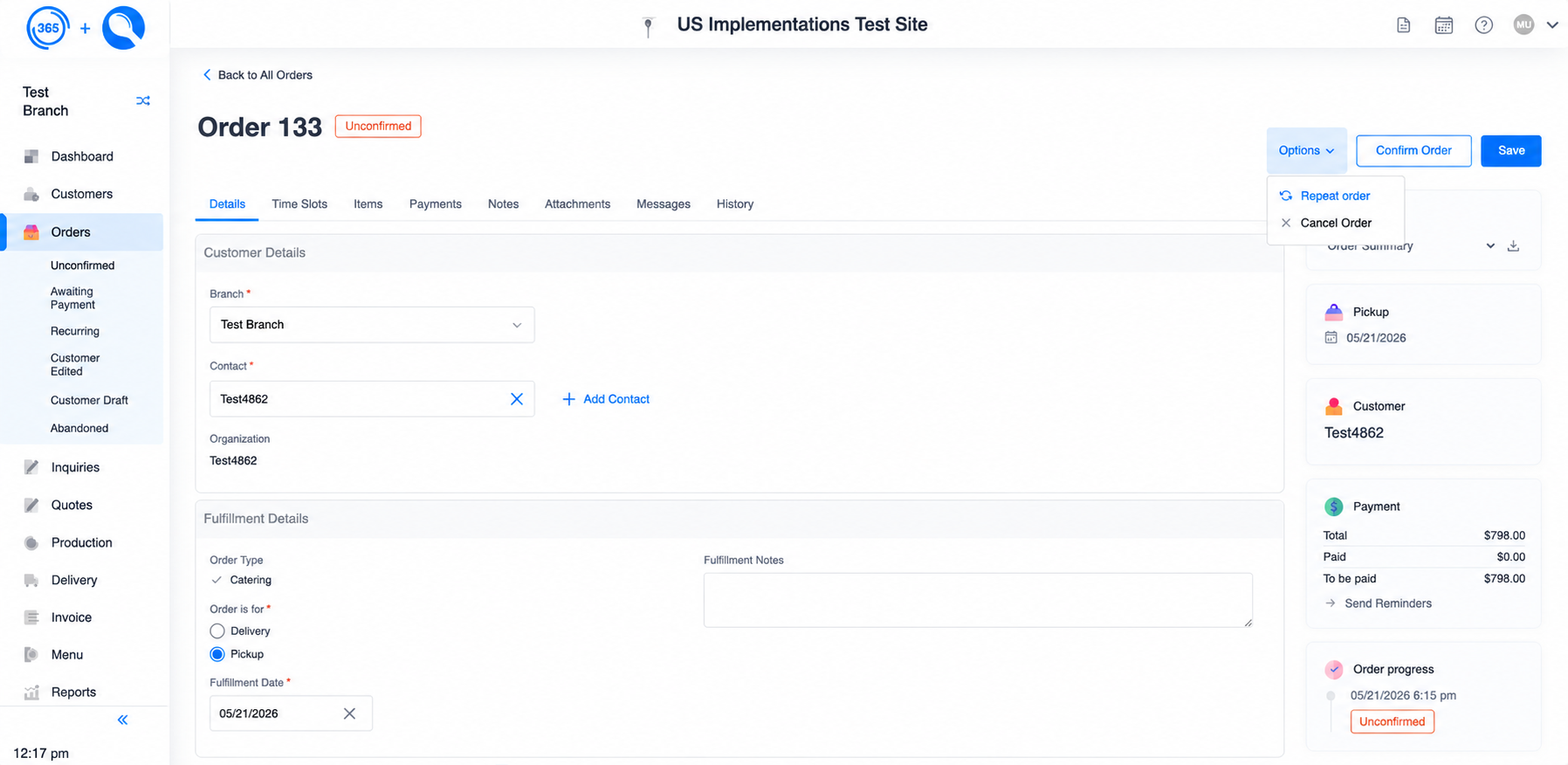This screenshot has height=765, width=1568.
Task: Open the document icon in top bar
Action: (x=1404, y=25)
